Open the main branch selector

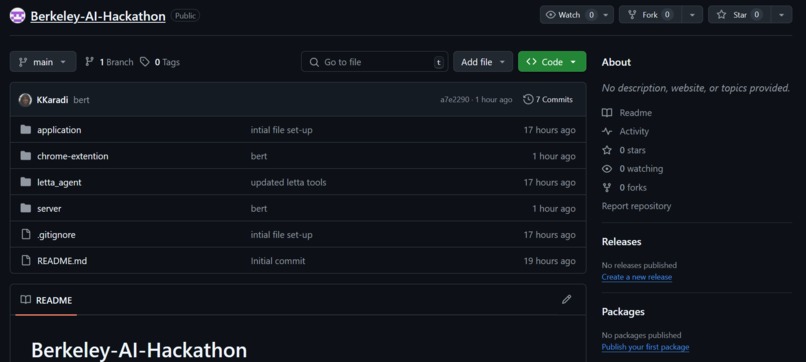click(x=43, y=62)
